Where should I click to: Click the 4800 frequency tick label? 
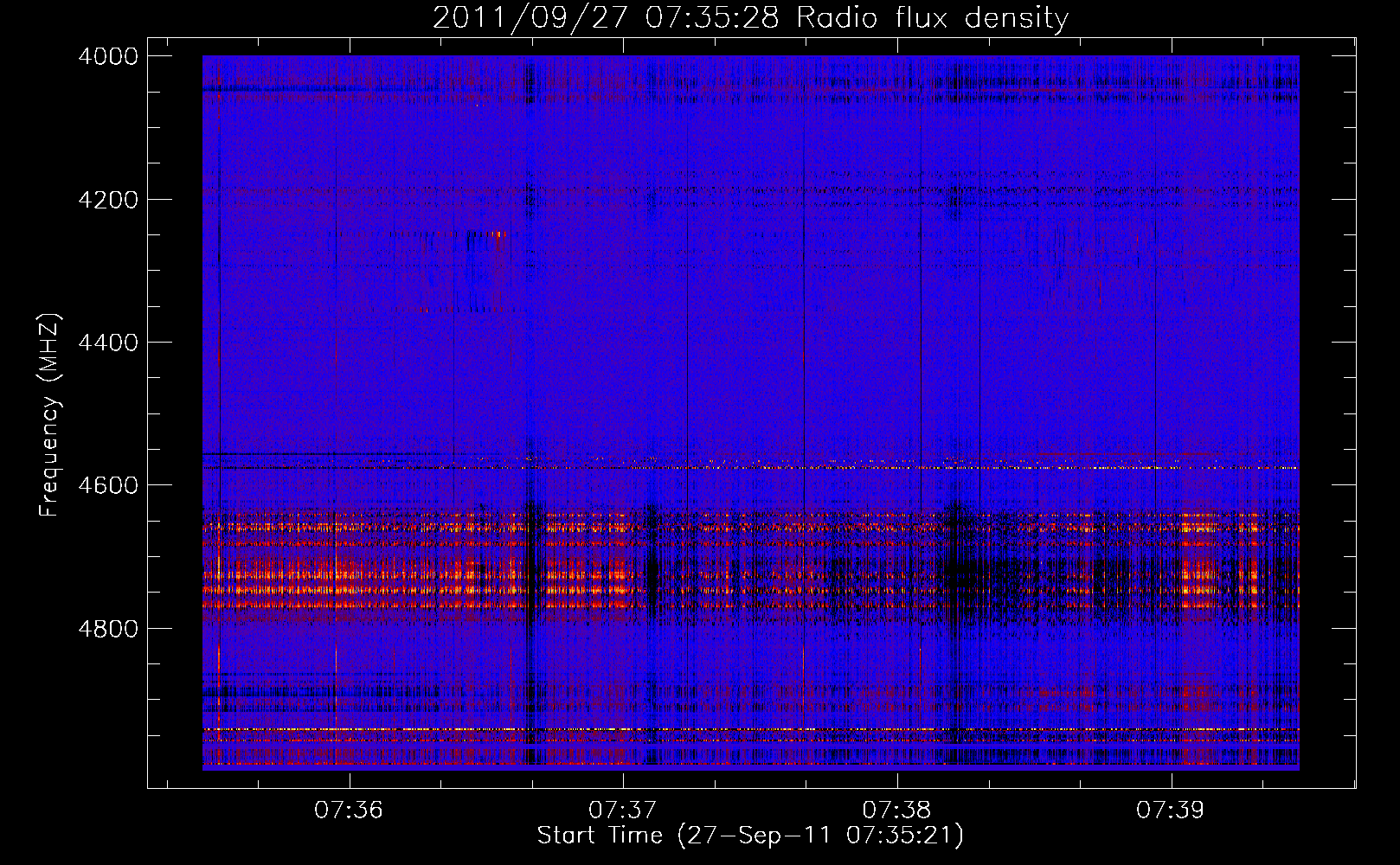click(108, 628)
